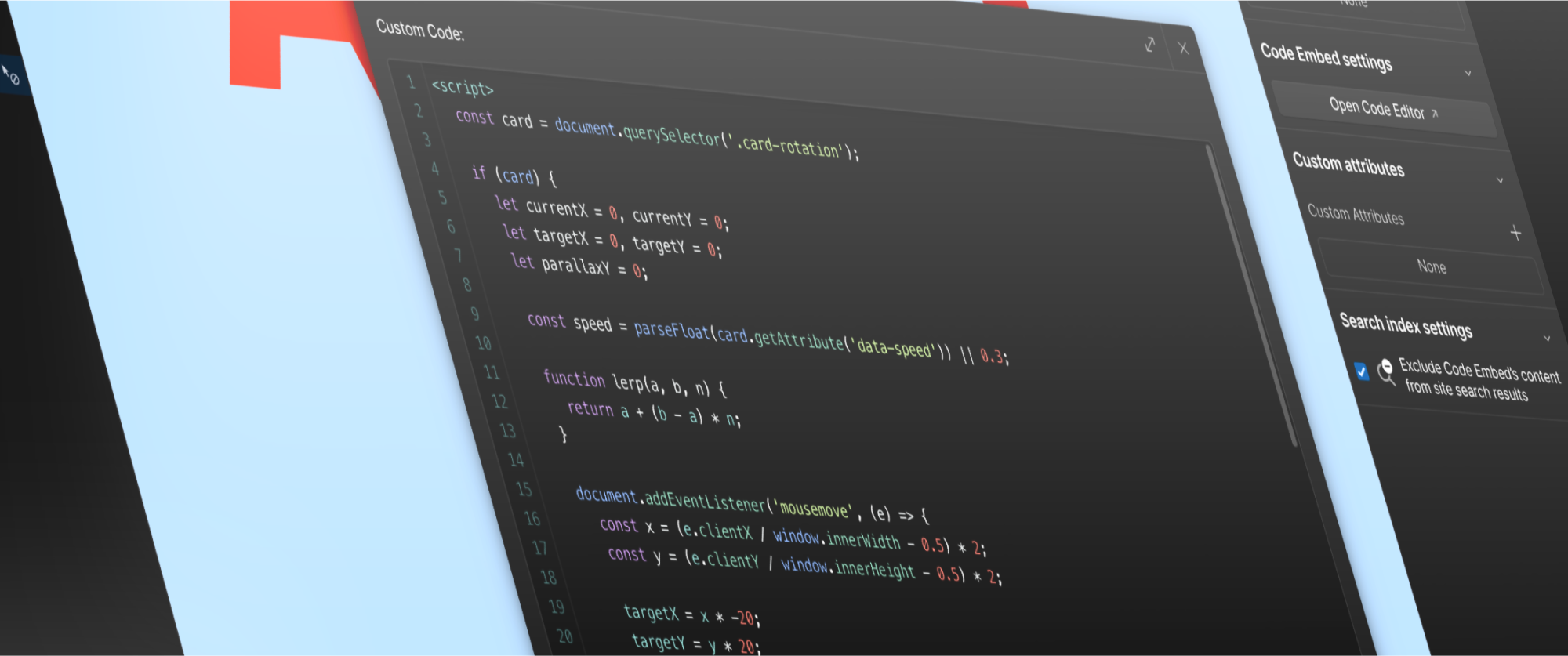
Task: Collapse the Search index settings section
Action: pyautogui.click(x=1547, y=339)
